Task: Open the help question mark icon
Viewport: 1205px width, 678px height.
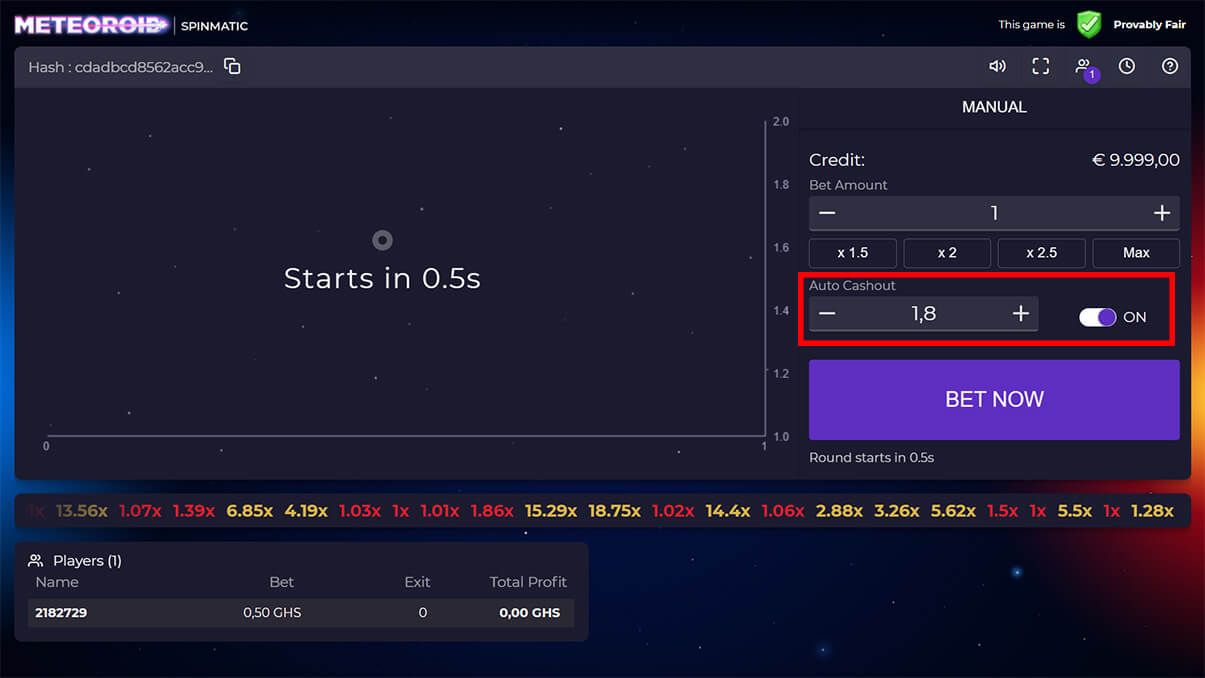Action: pyautogui.click(x=1170, y=66)
